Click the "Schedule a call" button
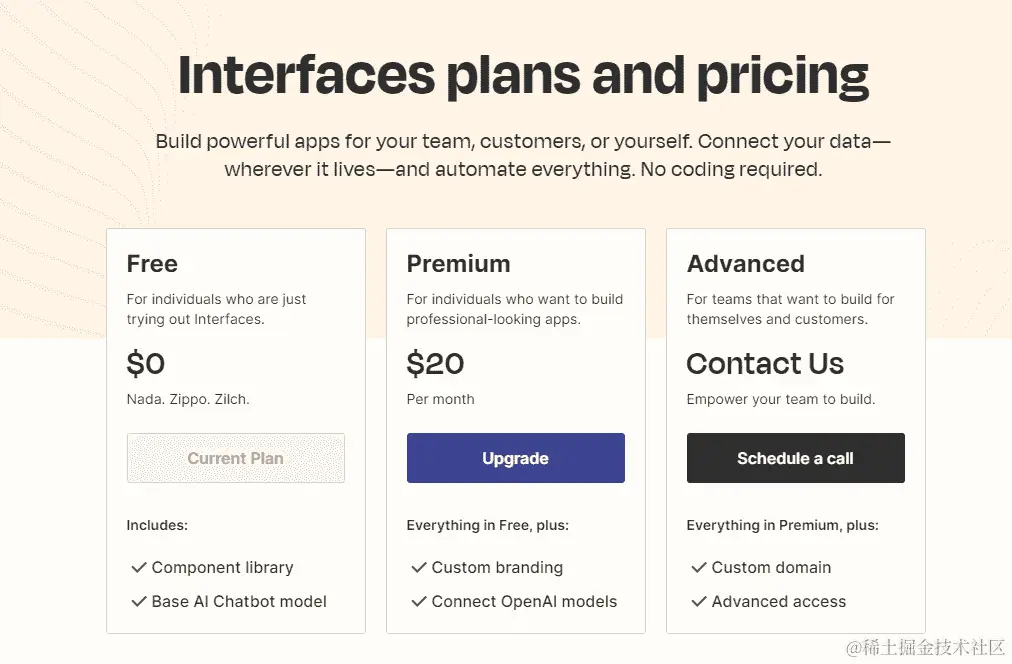Screen dimensions: 1012x664 795,457
